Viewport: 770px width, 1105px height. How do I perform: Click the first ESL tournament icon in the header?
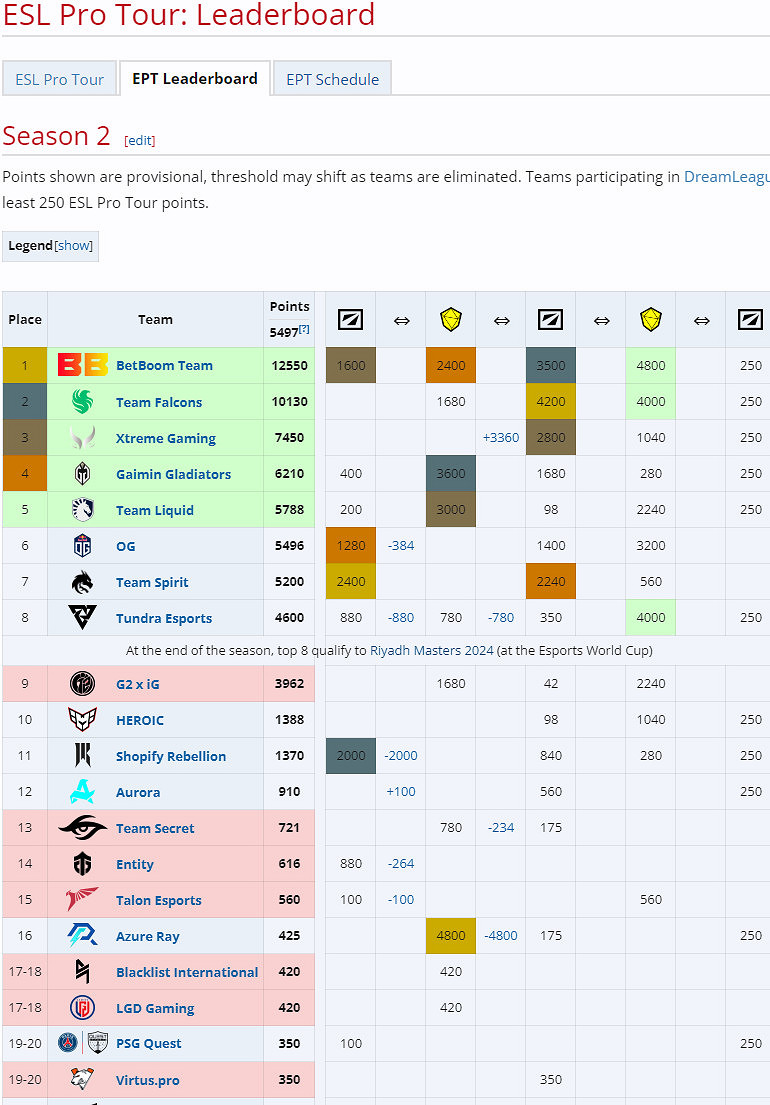click(x=350, y=319)
